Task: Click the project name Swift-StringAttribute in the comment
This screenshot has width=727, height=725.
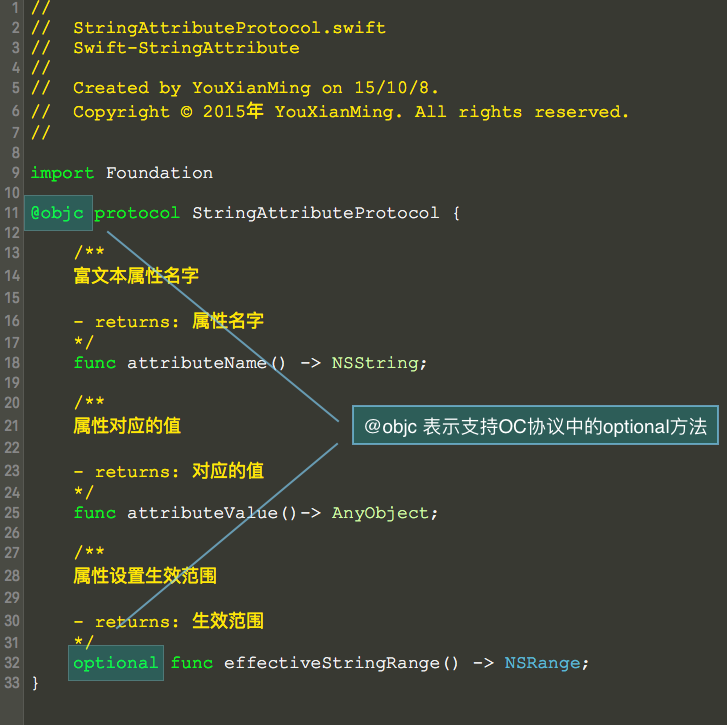Action: (x=186, y=48)
